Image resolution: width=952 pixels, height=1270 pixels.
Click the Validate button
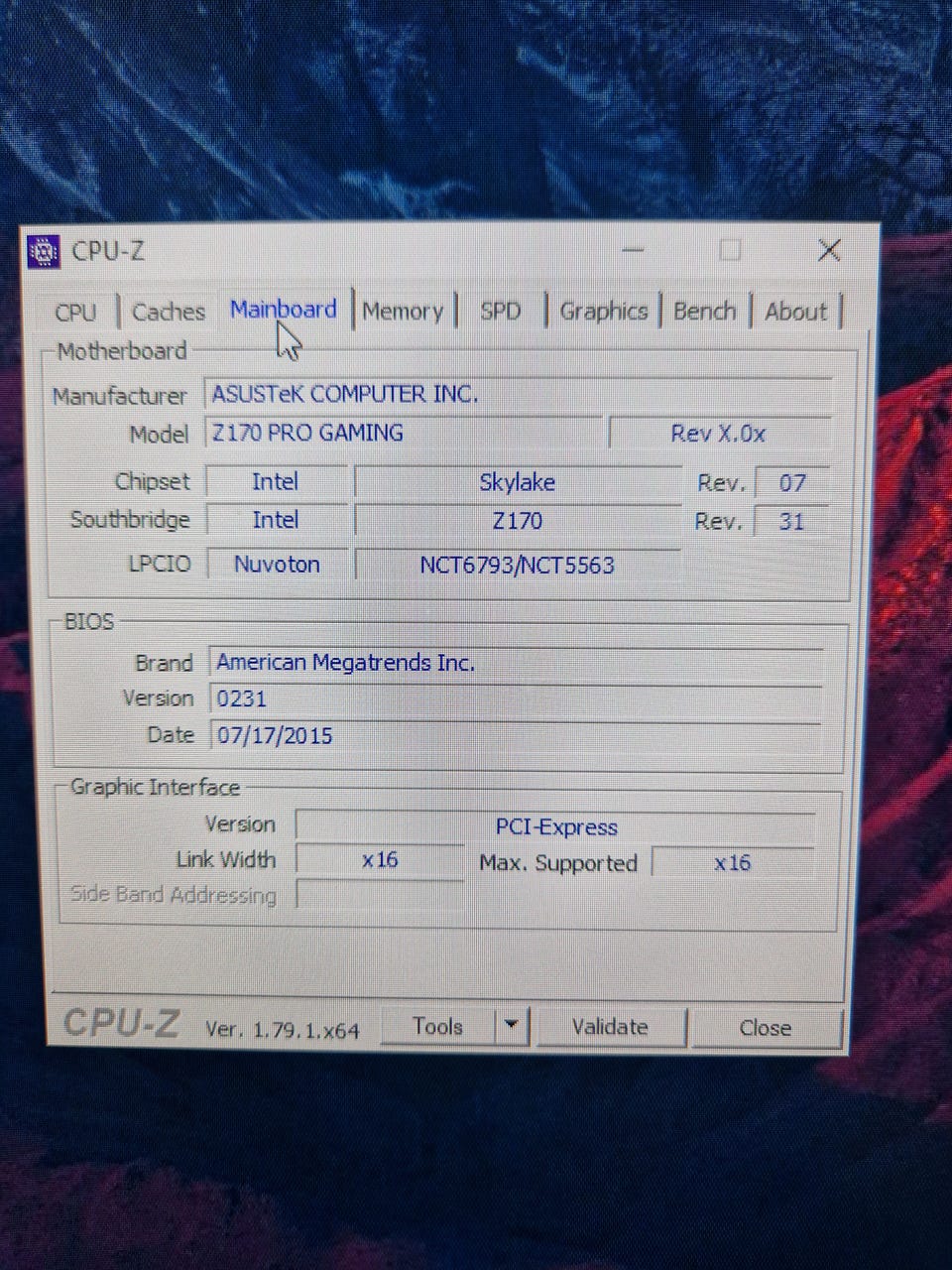click(x=610, y=1028)
